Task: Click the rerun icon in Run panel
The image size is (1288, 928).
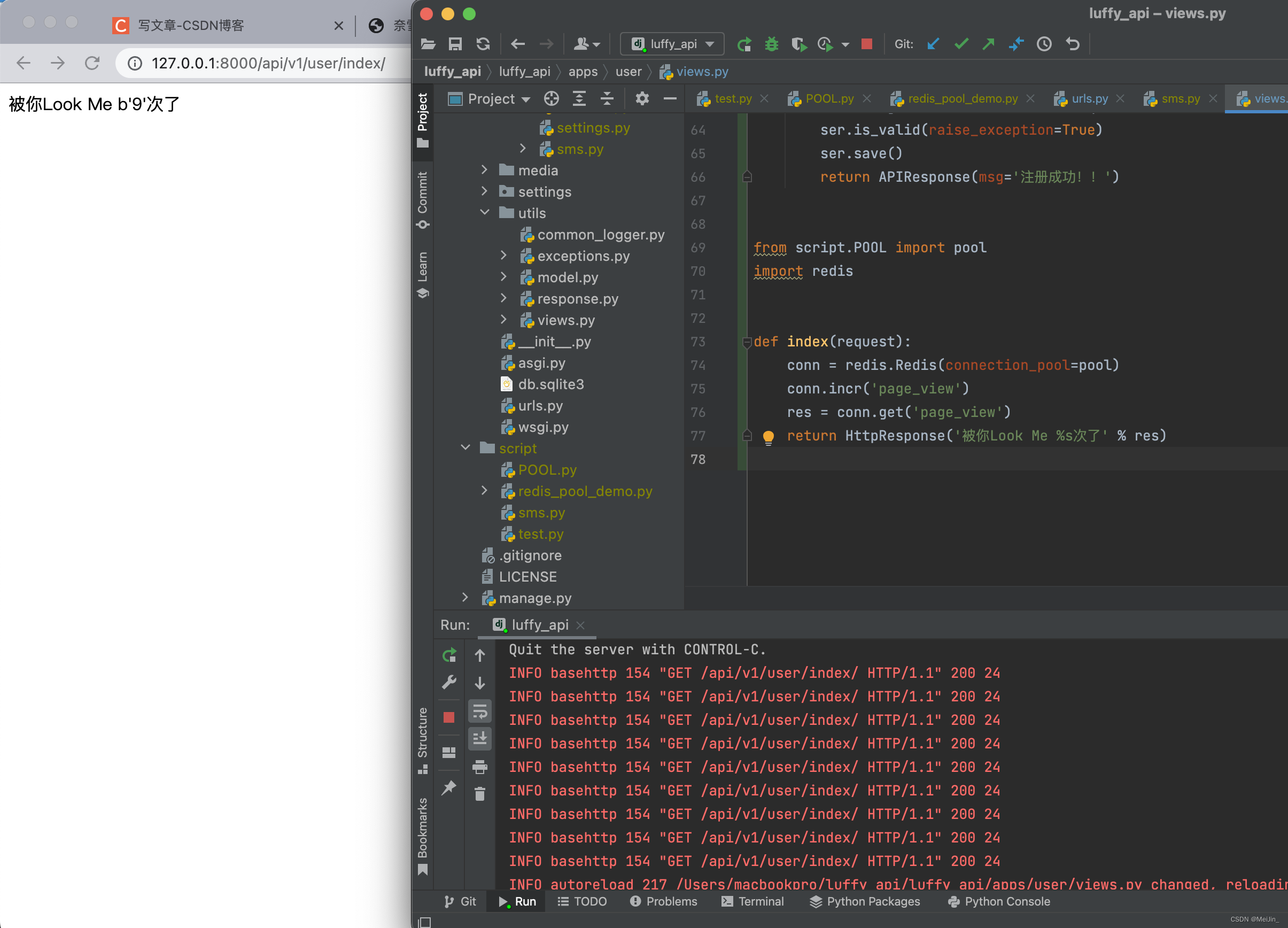Action: coord(449,655)
